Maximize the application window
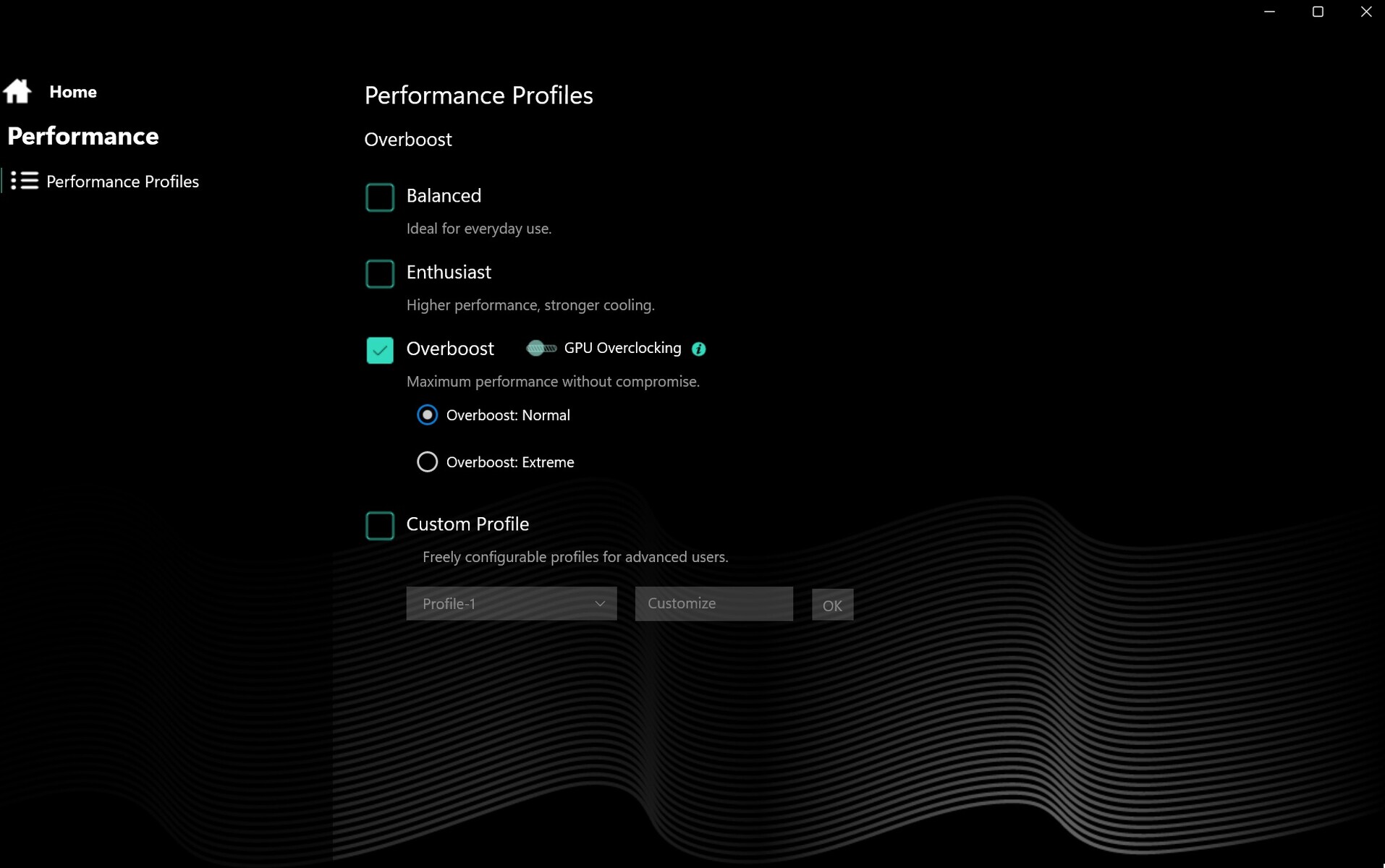 tap(1318, 12)
